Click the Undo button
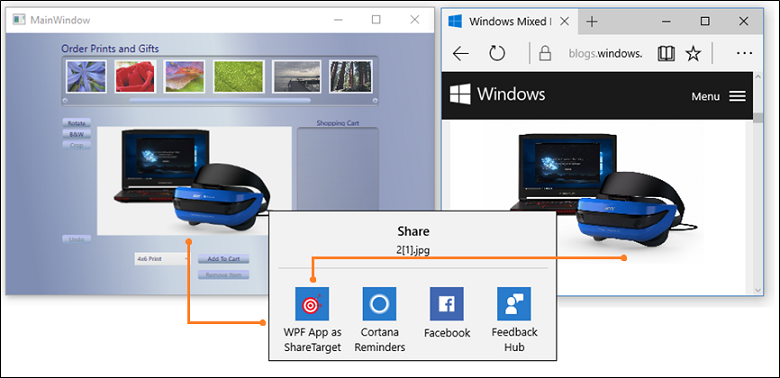Viewport: 780px width, 378px height. pyautogui.click(x=77, y=239)
